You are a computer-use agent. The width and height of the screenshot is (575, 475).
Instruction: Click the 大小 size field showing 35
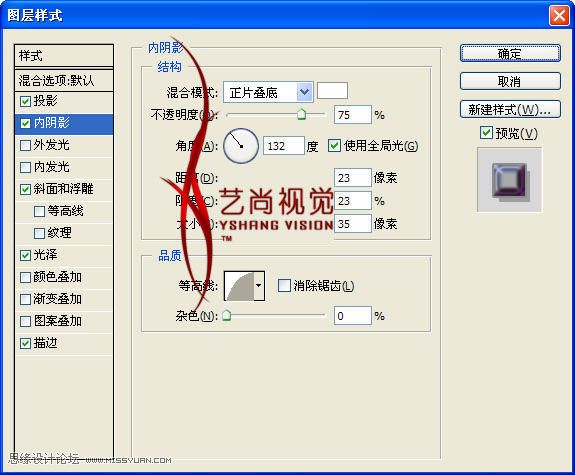(x=353, y=223)
